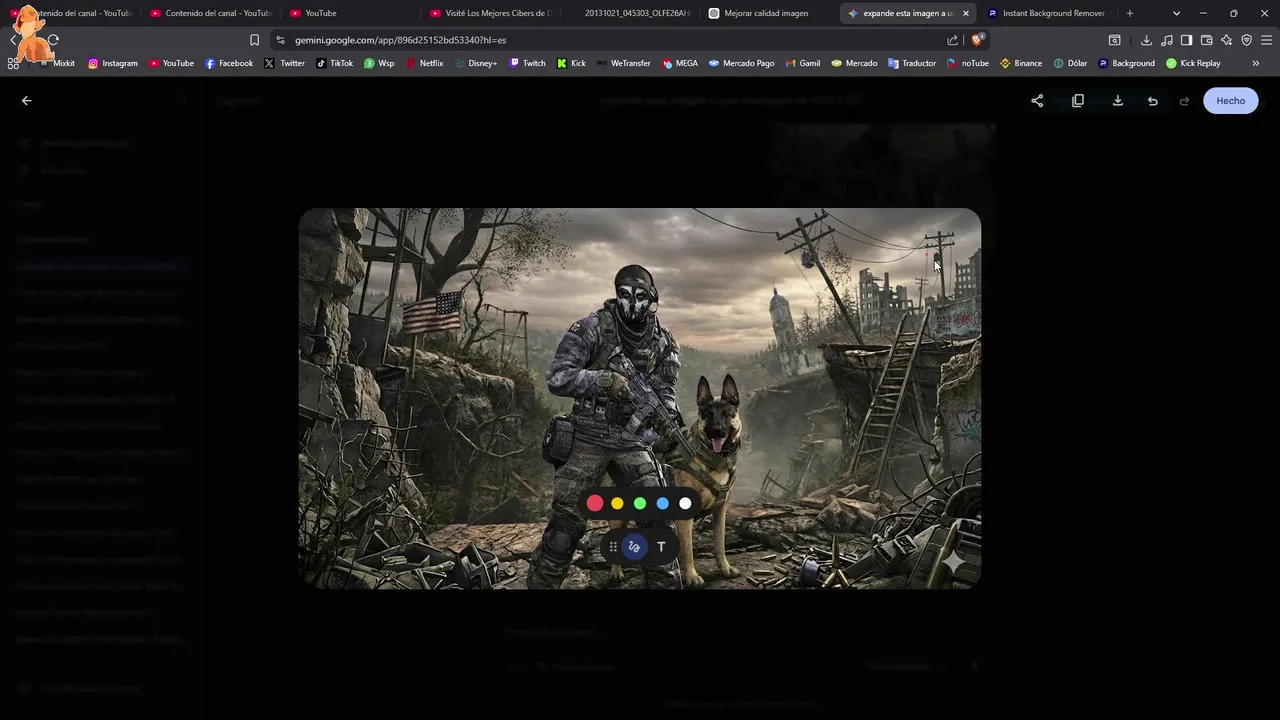
Task: Open the Twitter bookmark
Action: pyautogui.click(x=285, y=63)
